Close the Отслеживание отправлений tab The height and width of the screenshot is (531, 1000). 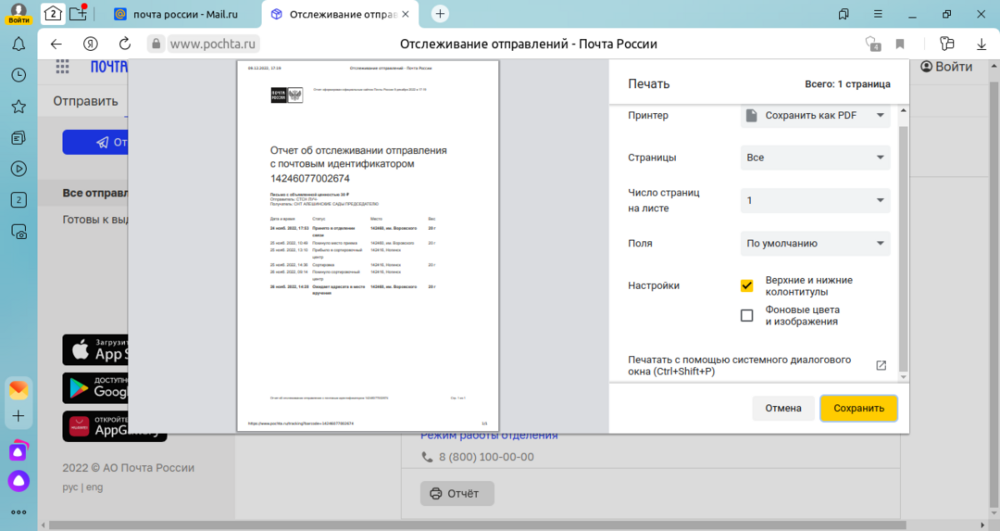click(x=405, y=14)
